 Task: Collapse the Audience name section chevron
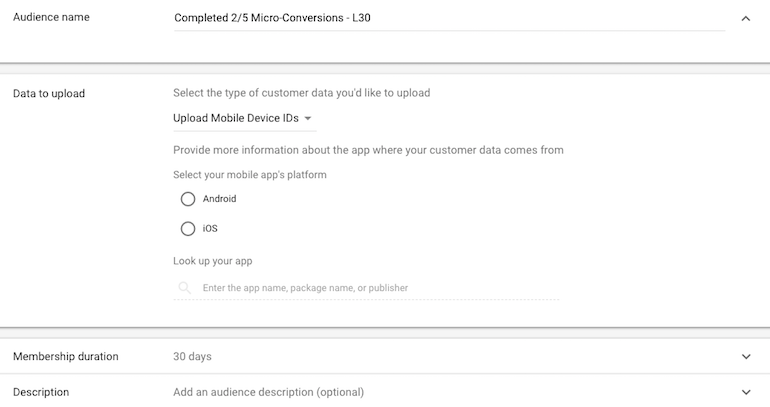point(745,19)
